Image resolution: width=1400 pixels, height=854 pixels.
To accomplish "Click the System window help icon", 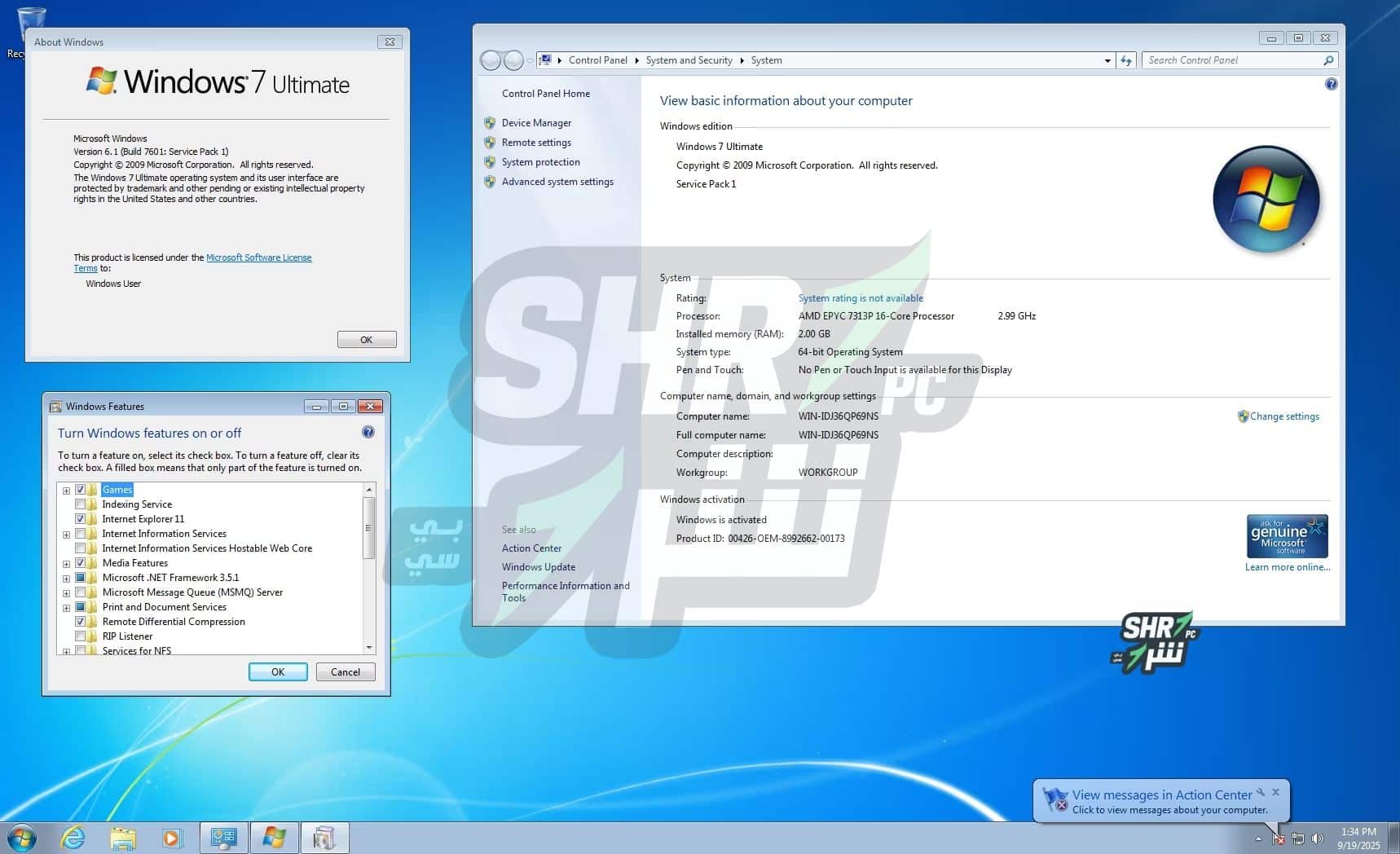I will click(1331, 84).
